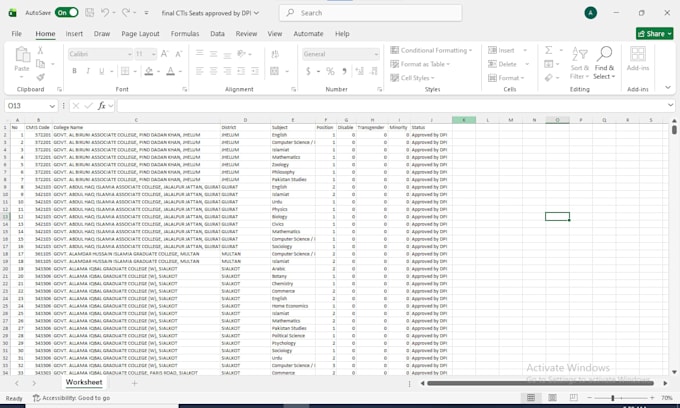Toggle Italic formatting
The height and width of the screenshot is (408, 680).
click(88, 71)
